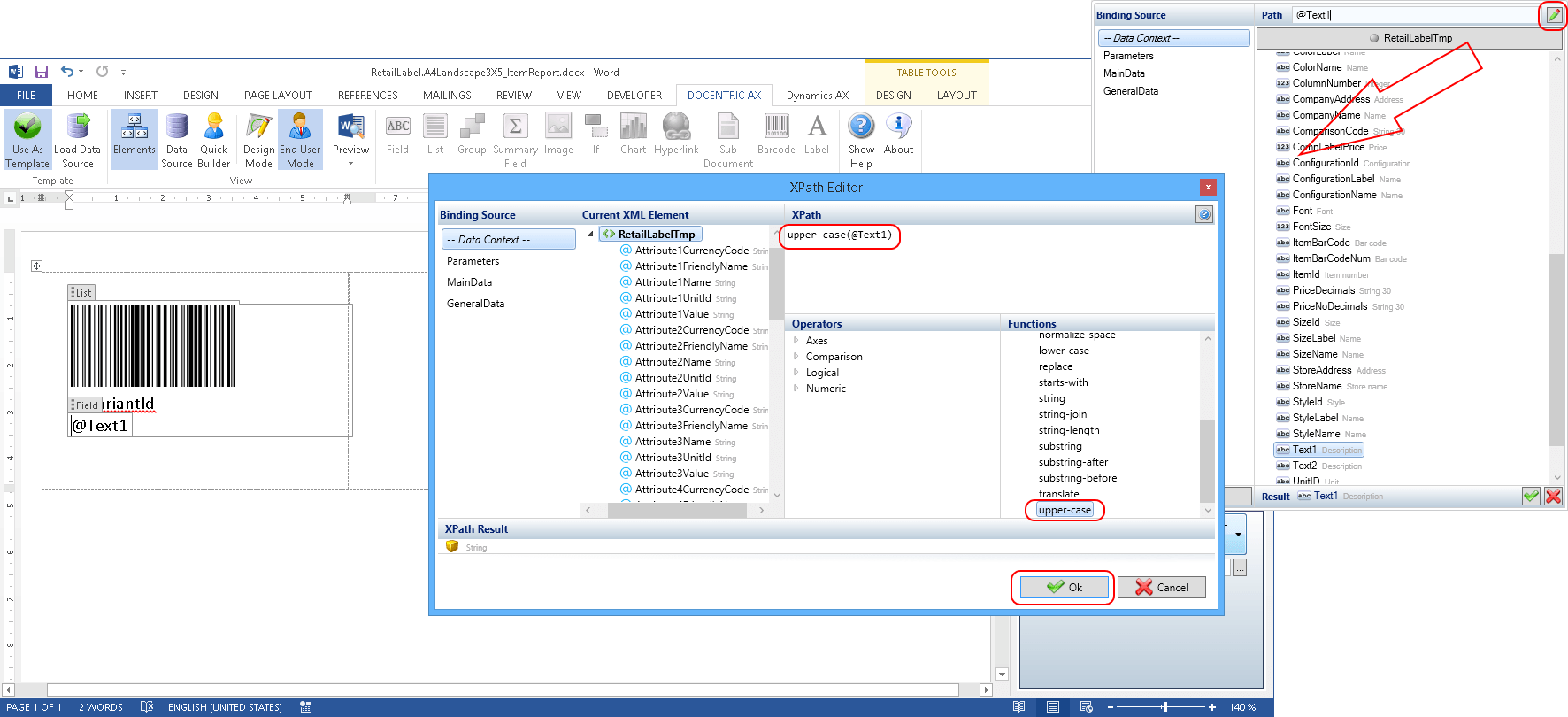The height and width of the screenshot is (717, 1568).
Task: Select GeneralData in XPath Editor binding source
Action: 475,304
